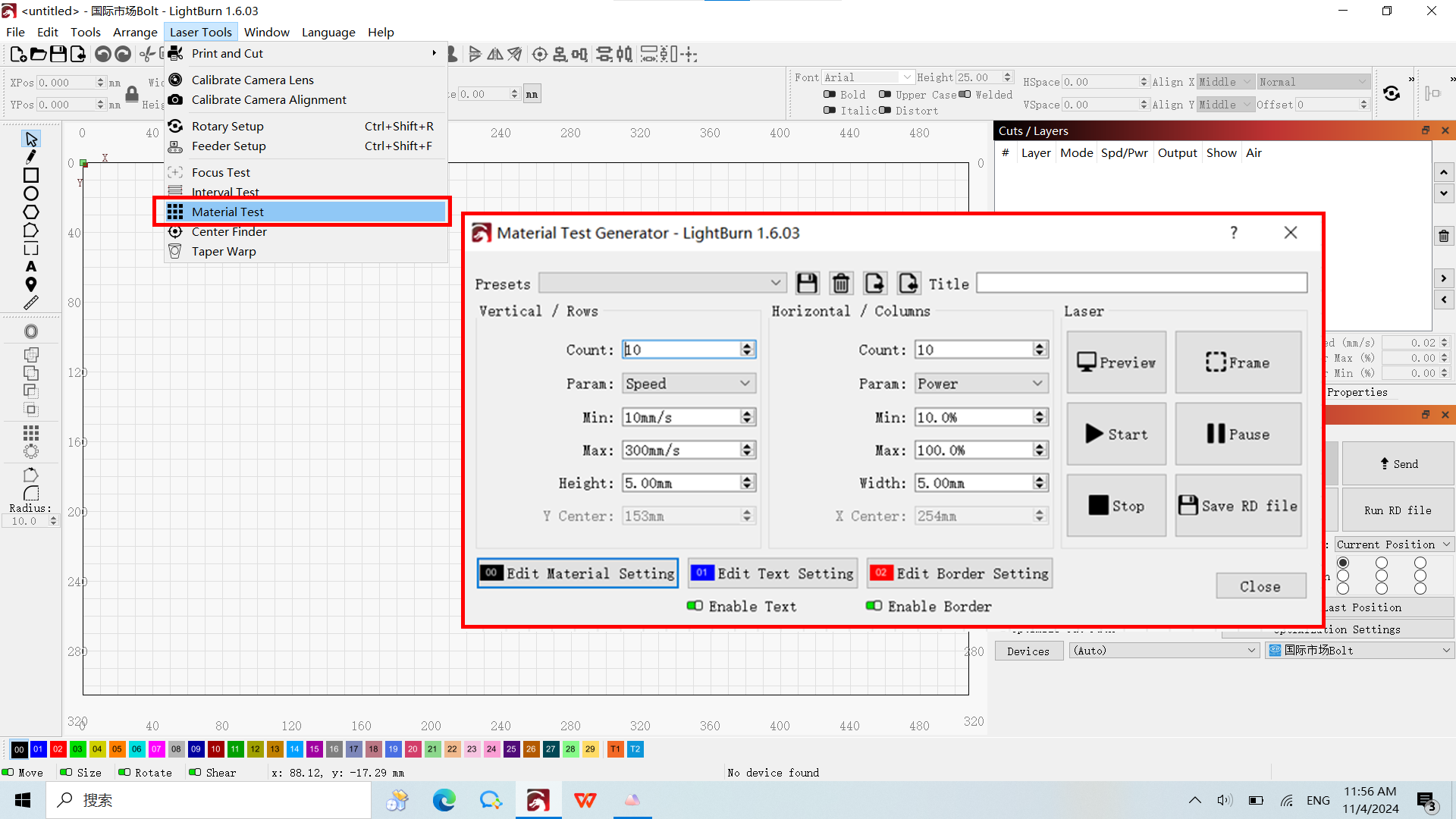Open the Vertical Param Speed dropdown
The image size is (1456, 819).
point(689,384)
